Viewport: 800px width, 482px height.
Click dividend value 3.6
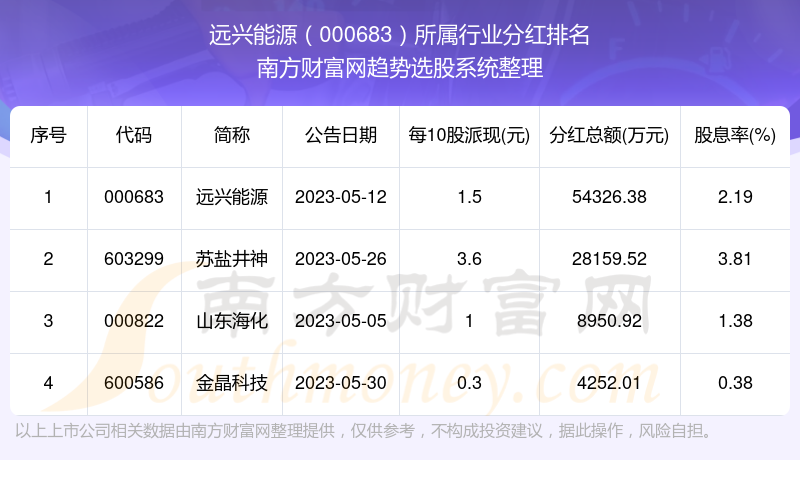469,259
